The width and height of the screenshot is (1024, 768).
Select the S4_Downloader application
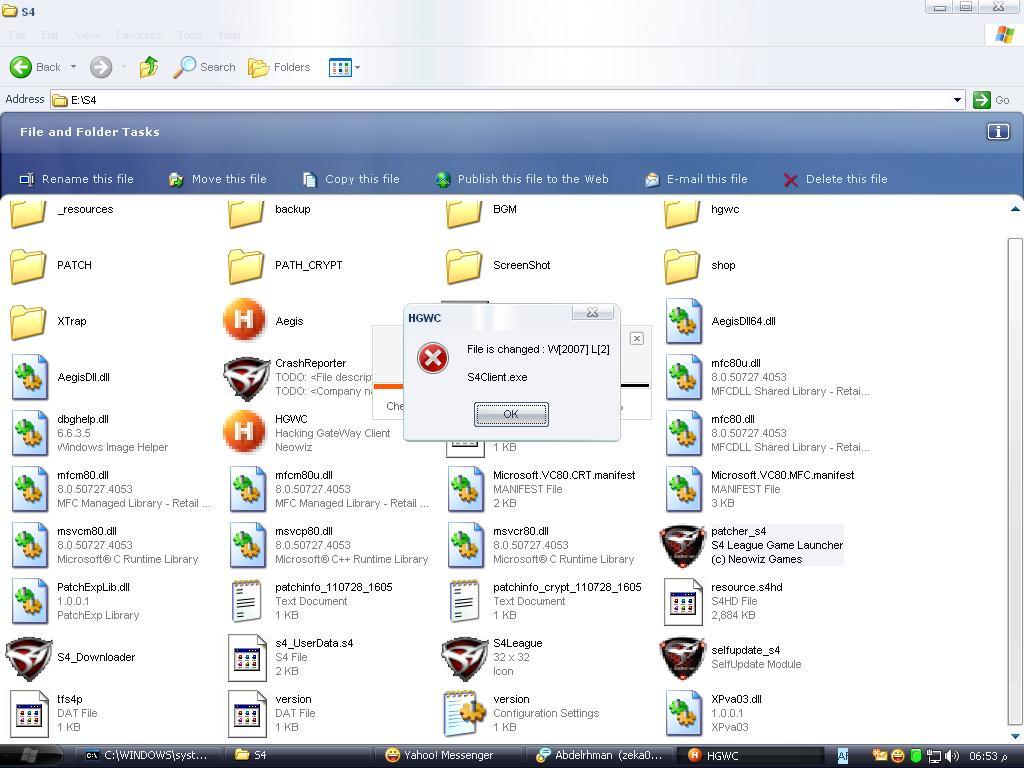(x=71, y=658)
